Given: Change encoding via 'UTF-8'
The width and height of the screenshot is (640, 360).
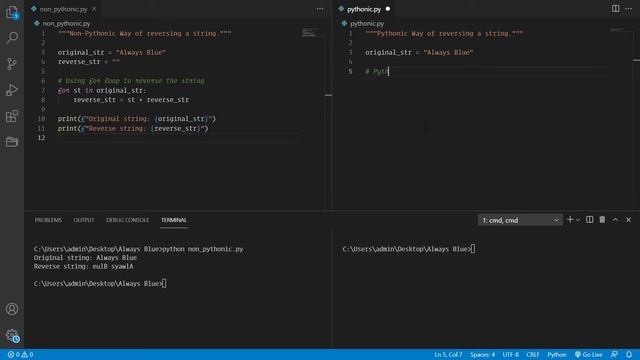Looking at the screenshot, I should [511, 354].
